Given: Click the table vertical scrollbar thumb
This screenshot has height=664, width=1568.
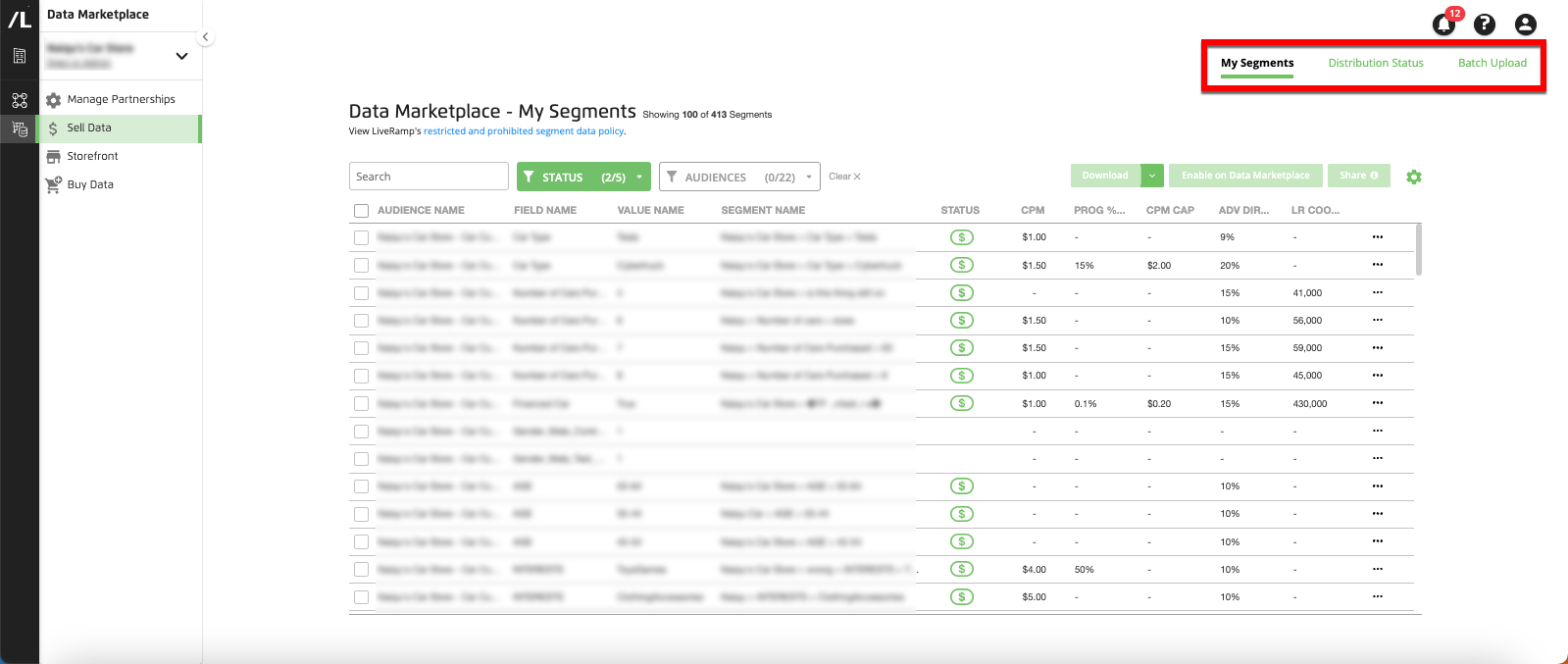Looking at the screenshot, I should point(1419,249).
